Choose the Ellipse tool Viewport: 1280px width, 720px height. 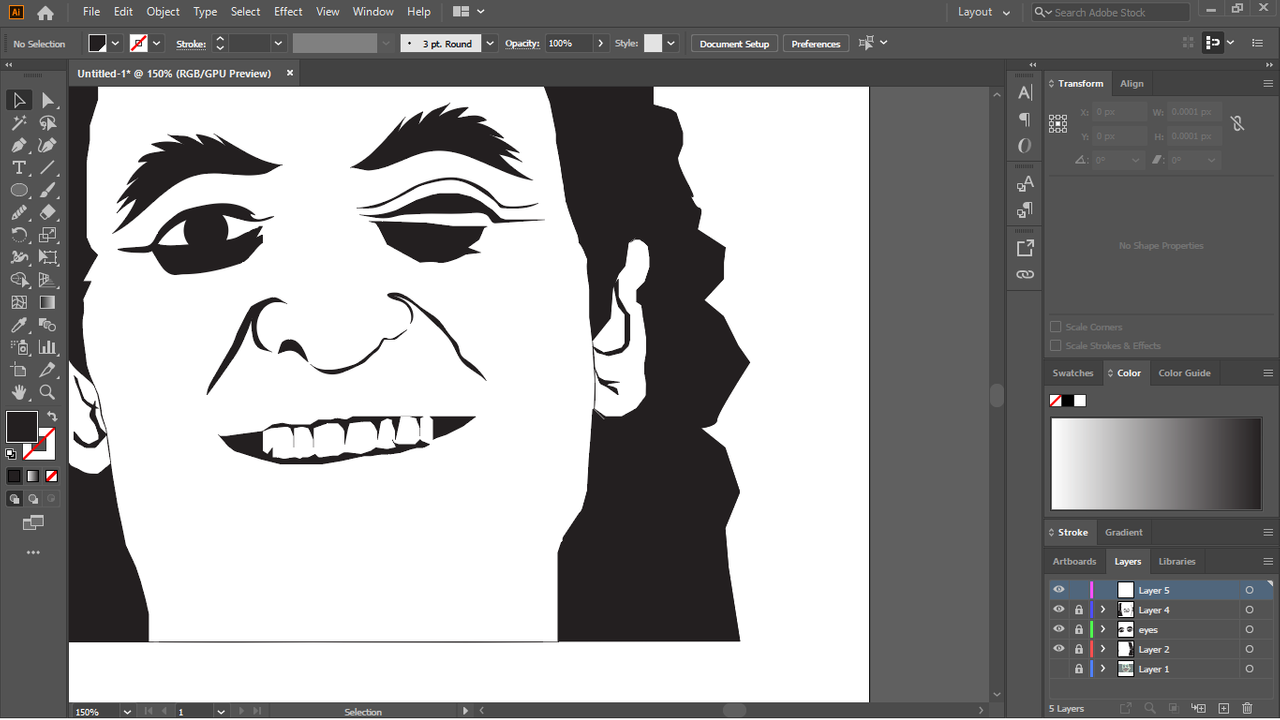tap(19, 190)
